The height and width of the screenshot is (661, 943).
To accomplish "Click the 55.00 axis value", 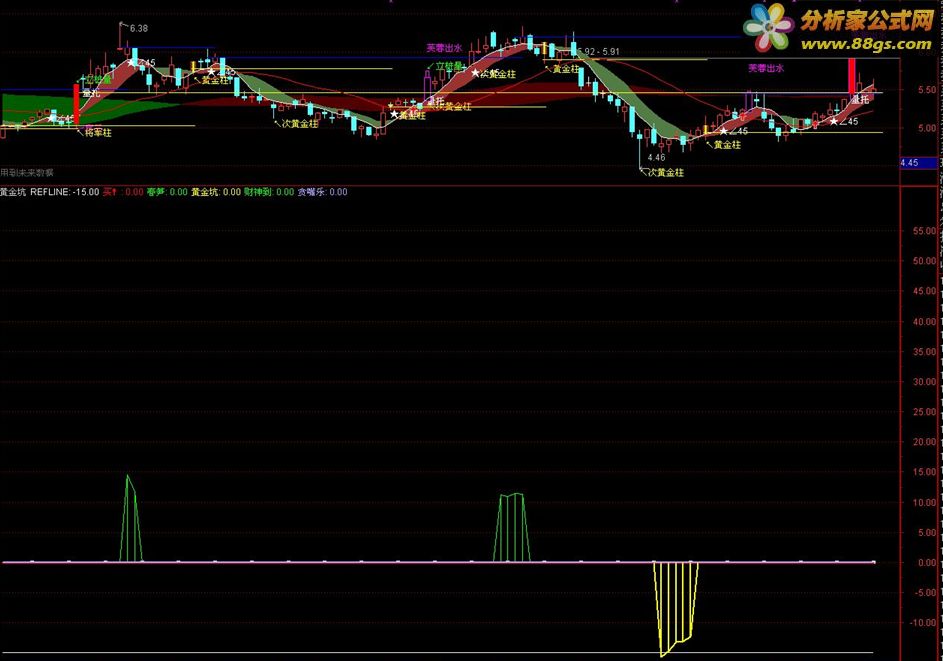I will click(924, 231).
